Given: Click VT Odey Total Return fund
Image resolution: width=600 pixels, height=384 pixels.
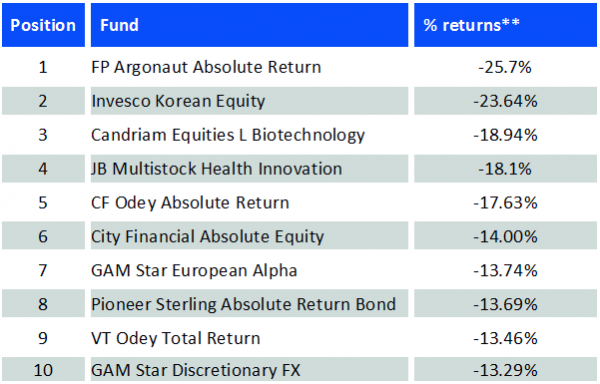Looking at the screenshot, I should click(x=176, y=338).
